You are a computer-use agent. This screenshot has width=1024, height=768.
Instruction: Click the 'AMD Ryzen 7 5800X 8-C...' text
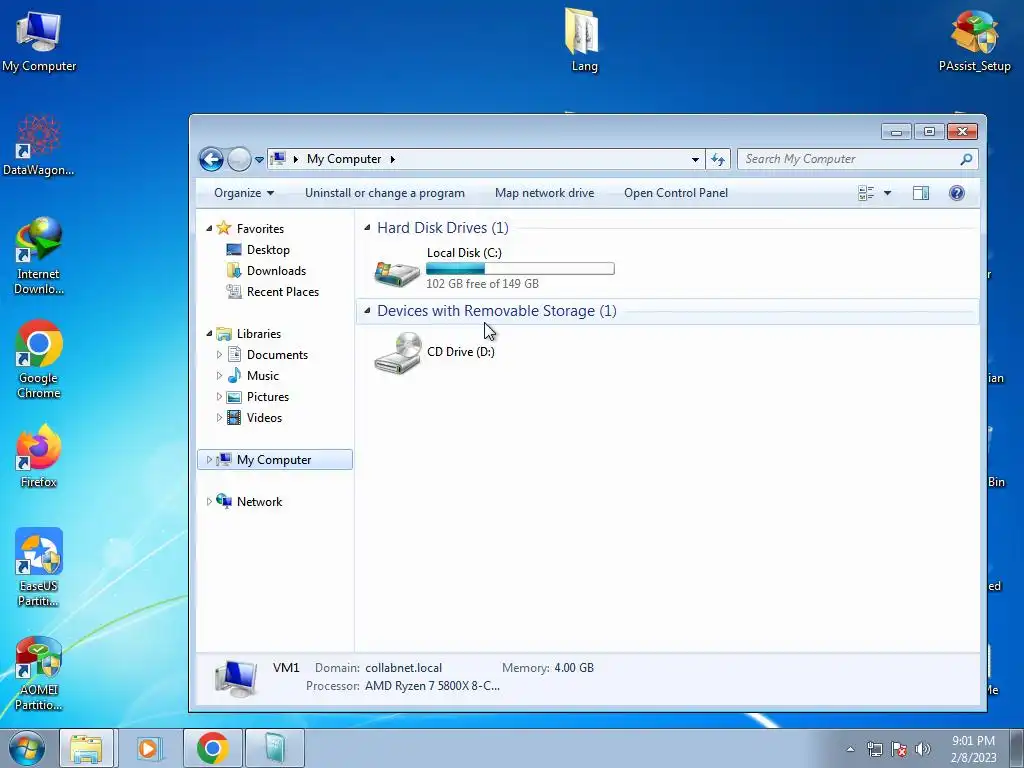[432, 686]
